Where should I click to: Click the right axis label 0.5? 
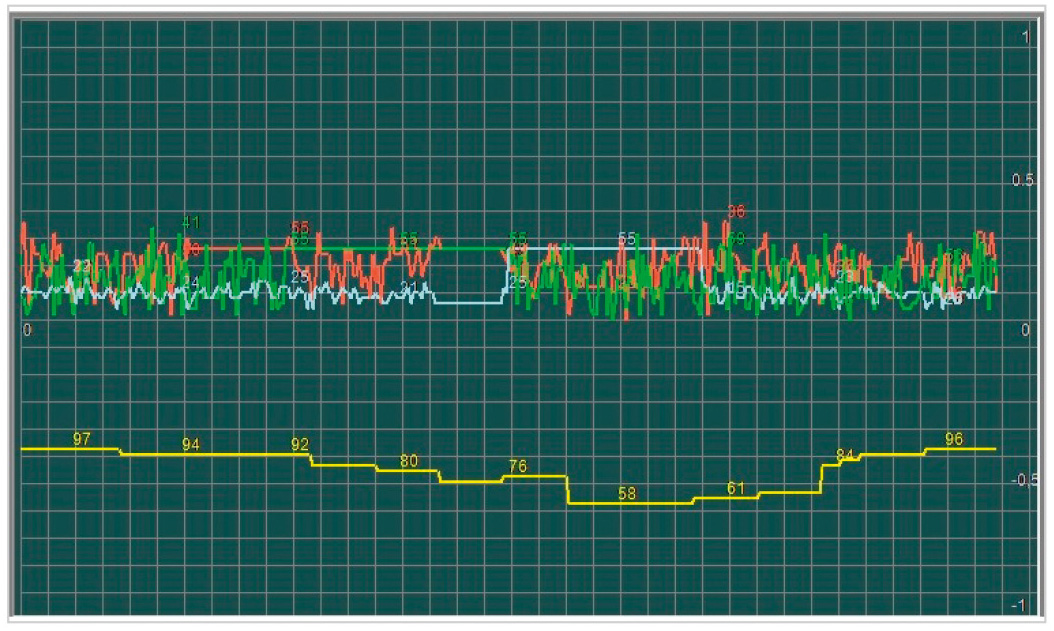coord(1023,180)
